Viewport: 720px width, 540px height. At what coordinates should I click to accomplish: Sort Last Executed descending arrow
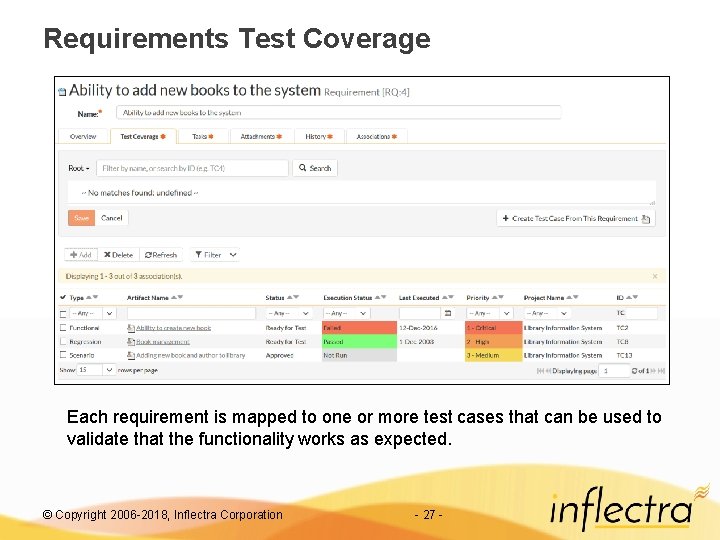[451, 297]
